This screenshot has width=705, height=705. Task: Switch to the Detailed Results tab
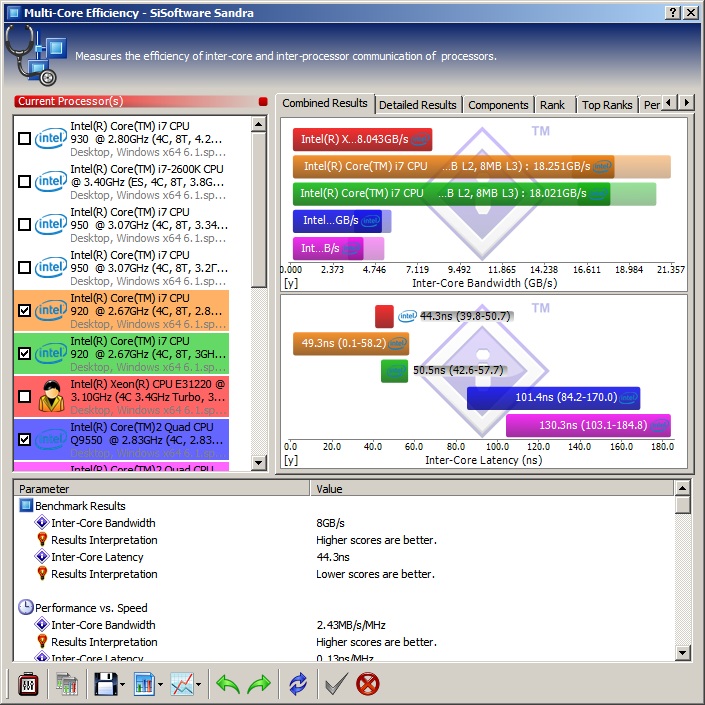pyautogui.click(x=418, y=105)
